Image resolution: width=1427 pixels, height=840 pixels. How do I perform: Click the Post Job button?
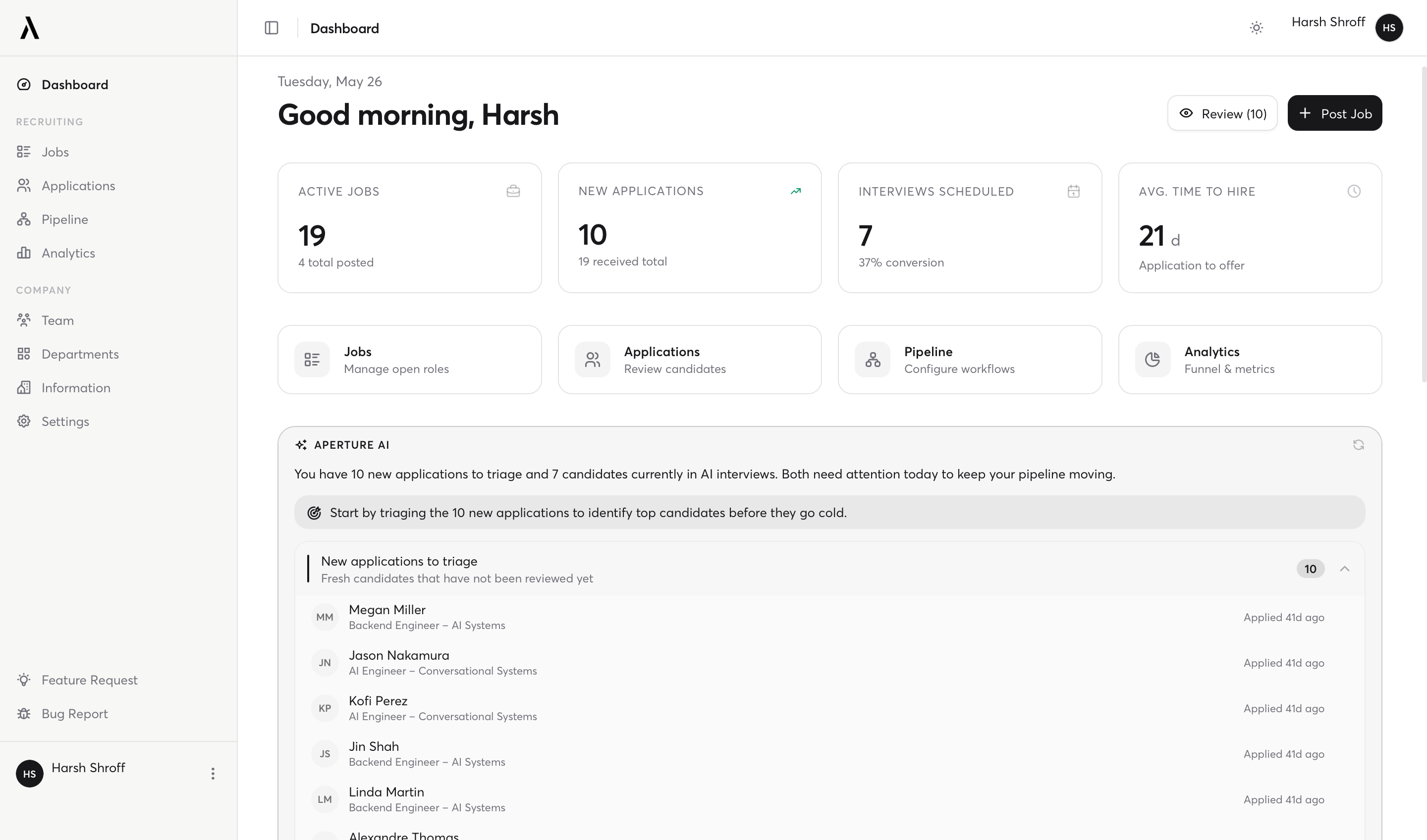click(x=1335, y=113)
